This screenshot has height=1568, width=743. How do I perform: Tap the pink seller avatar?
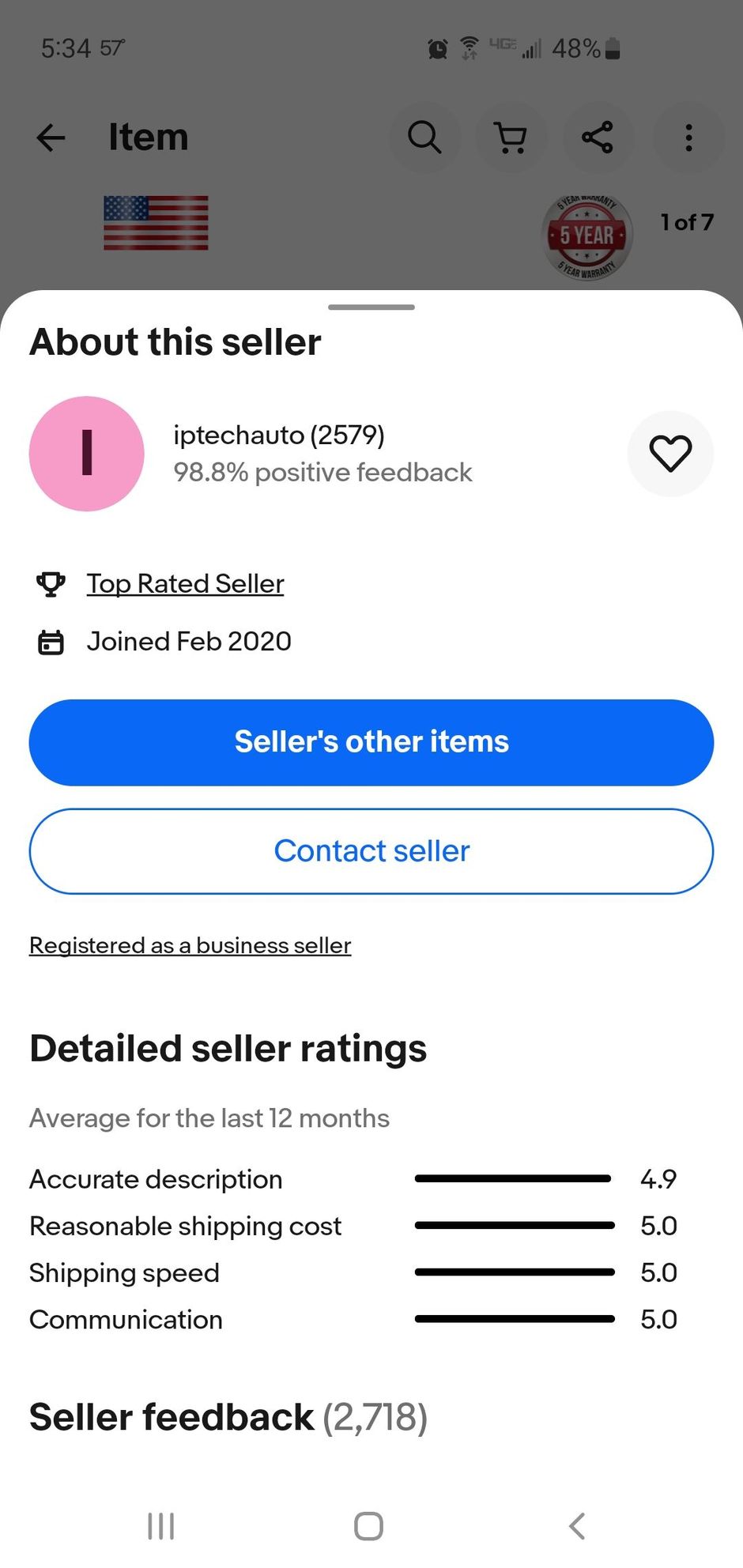pos(87,454)
